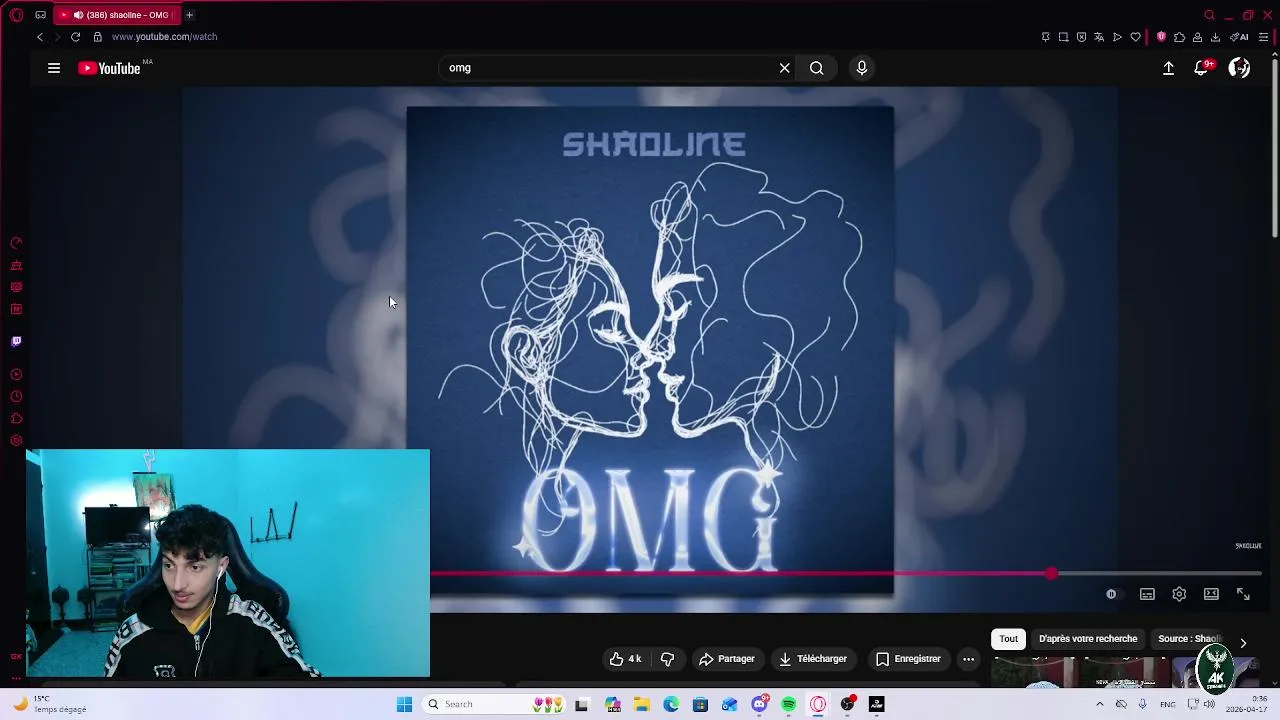This screenshot has width=1280, height=720.
Task: View site security padlock info
Action: coord(97,37)
